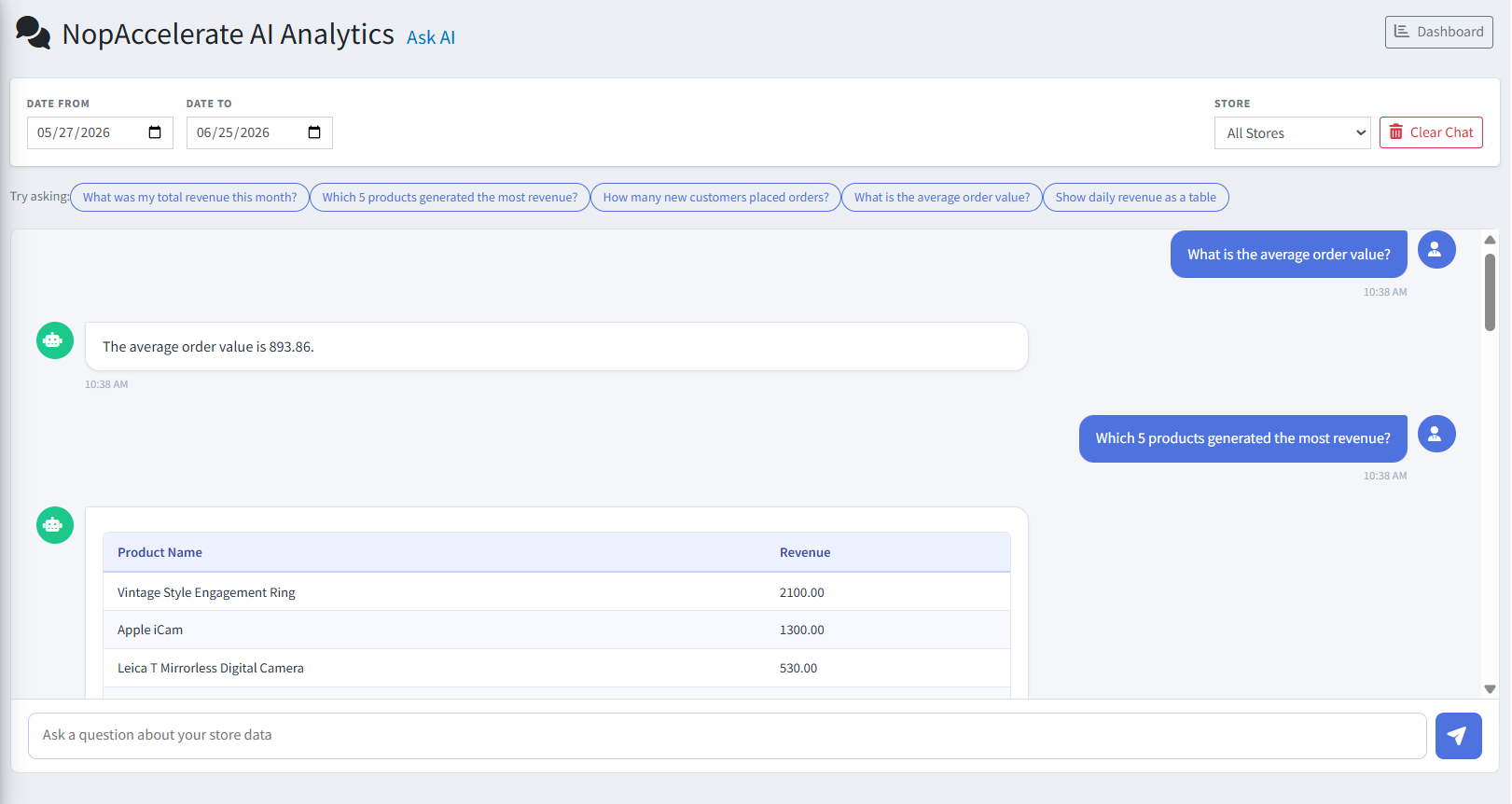Click the Ask AI link in header
The height and width of the screenshot is (804, 1512).
point(431,37)
